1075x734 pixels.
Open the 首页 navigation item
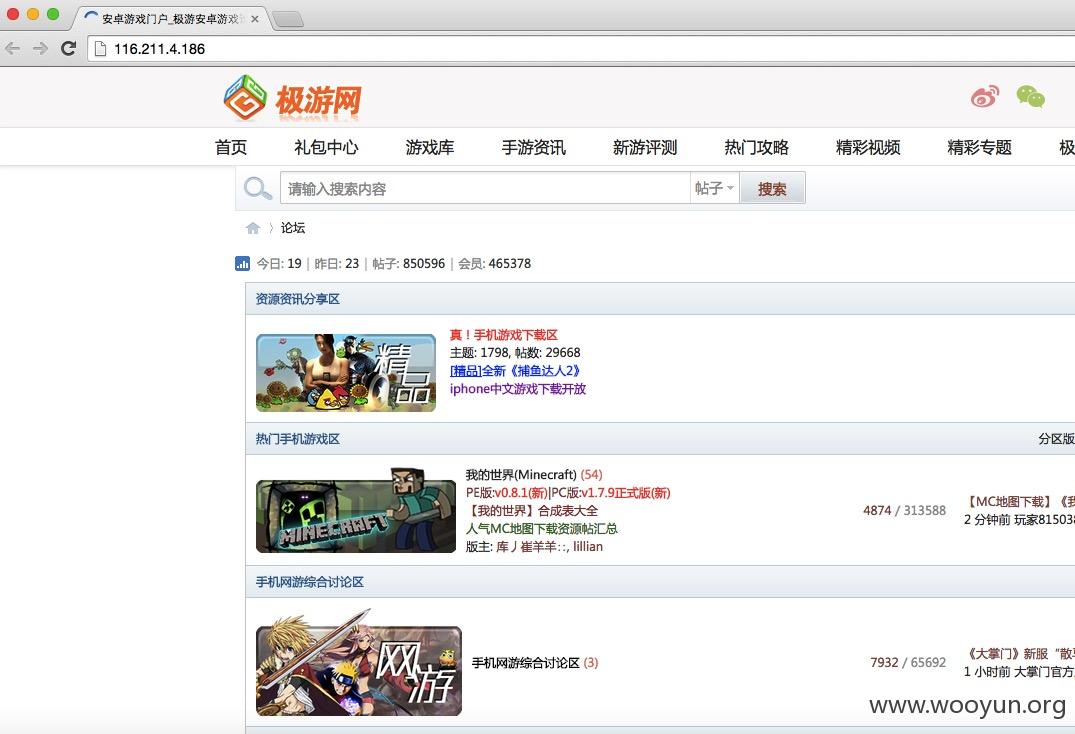coord(231,147)
